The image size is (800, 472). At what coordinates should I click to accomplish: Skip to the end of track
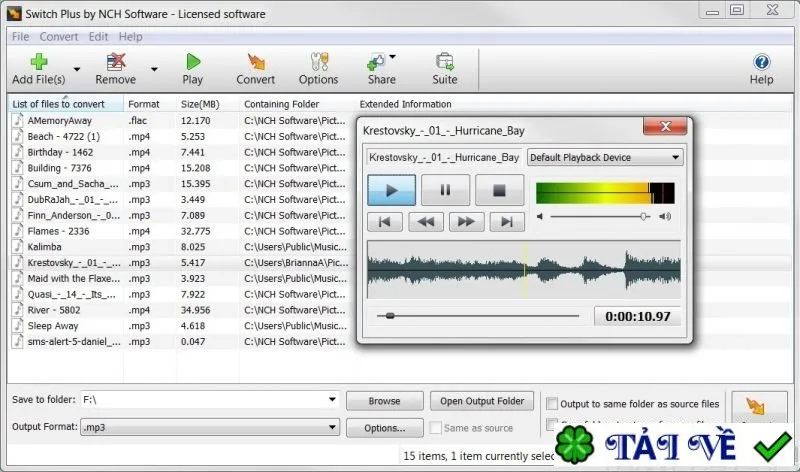tap(507, 222)
